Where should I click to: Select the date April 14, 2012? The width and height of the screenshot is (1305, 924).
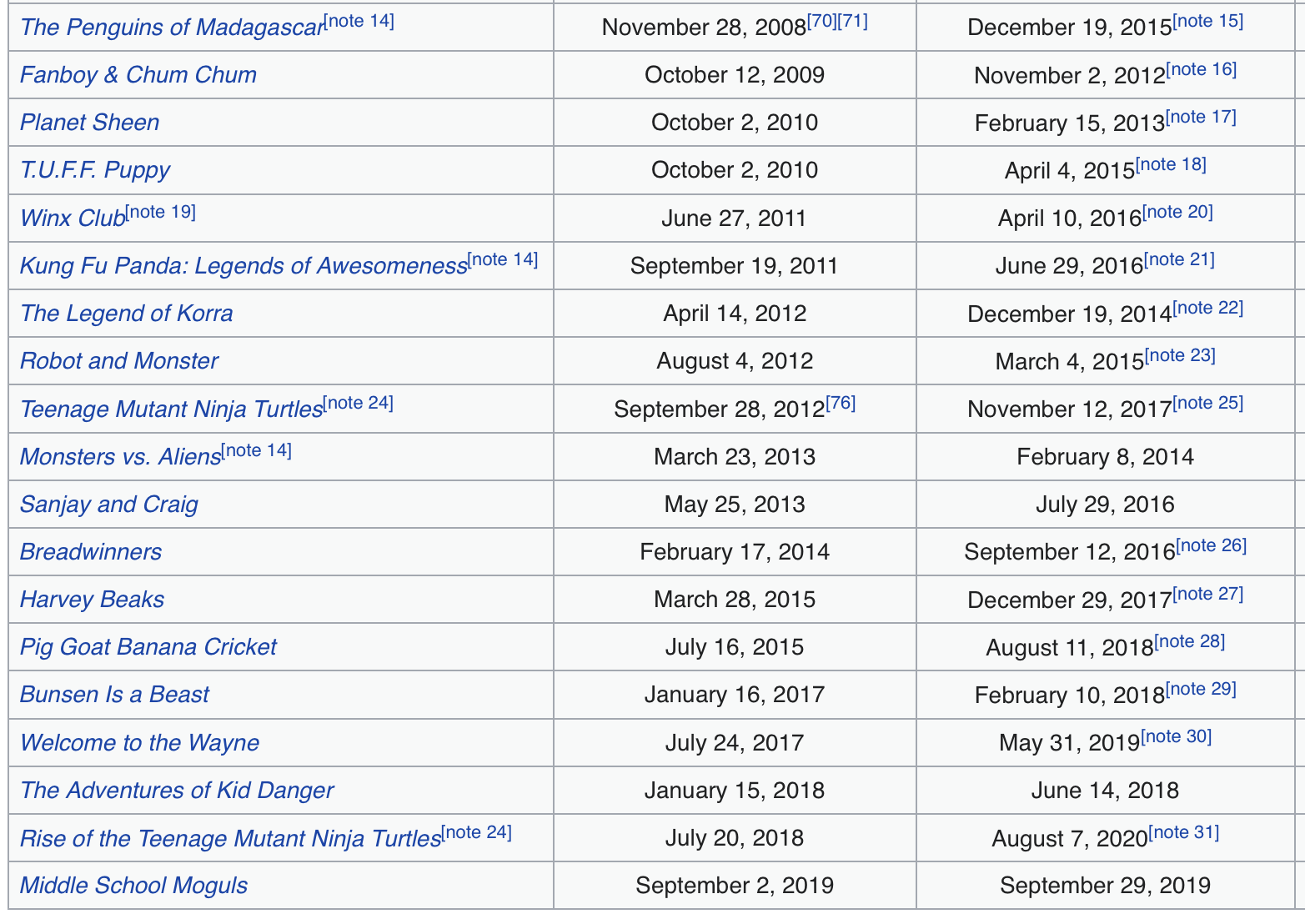[735, 314]
